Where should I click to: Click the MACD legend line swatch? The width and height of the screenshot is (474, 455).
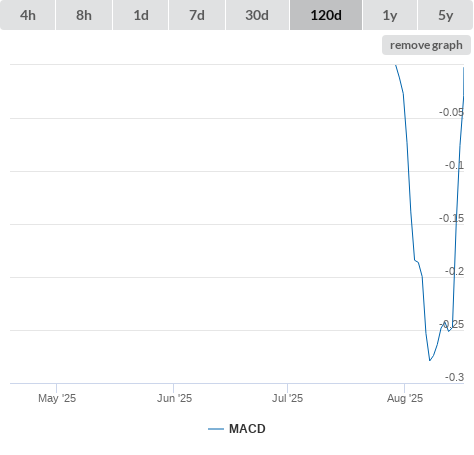click(x=216, y=429)
